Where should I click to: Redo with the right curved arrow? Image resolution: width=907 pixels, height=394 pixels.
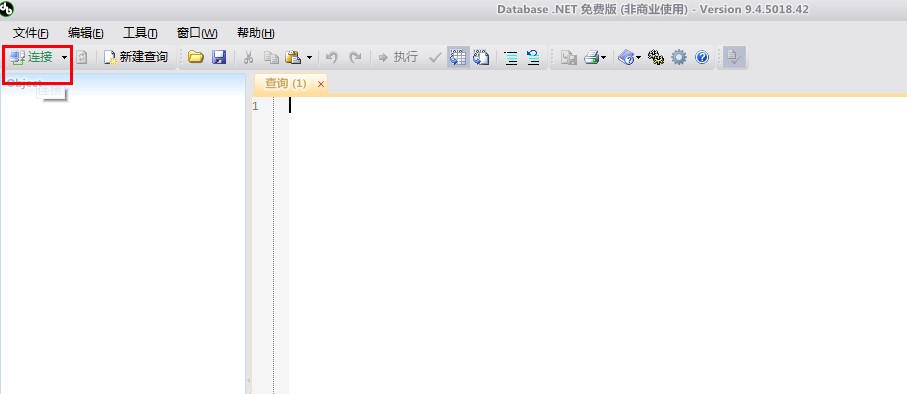click(355, 57)
